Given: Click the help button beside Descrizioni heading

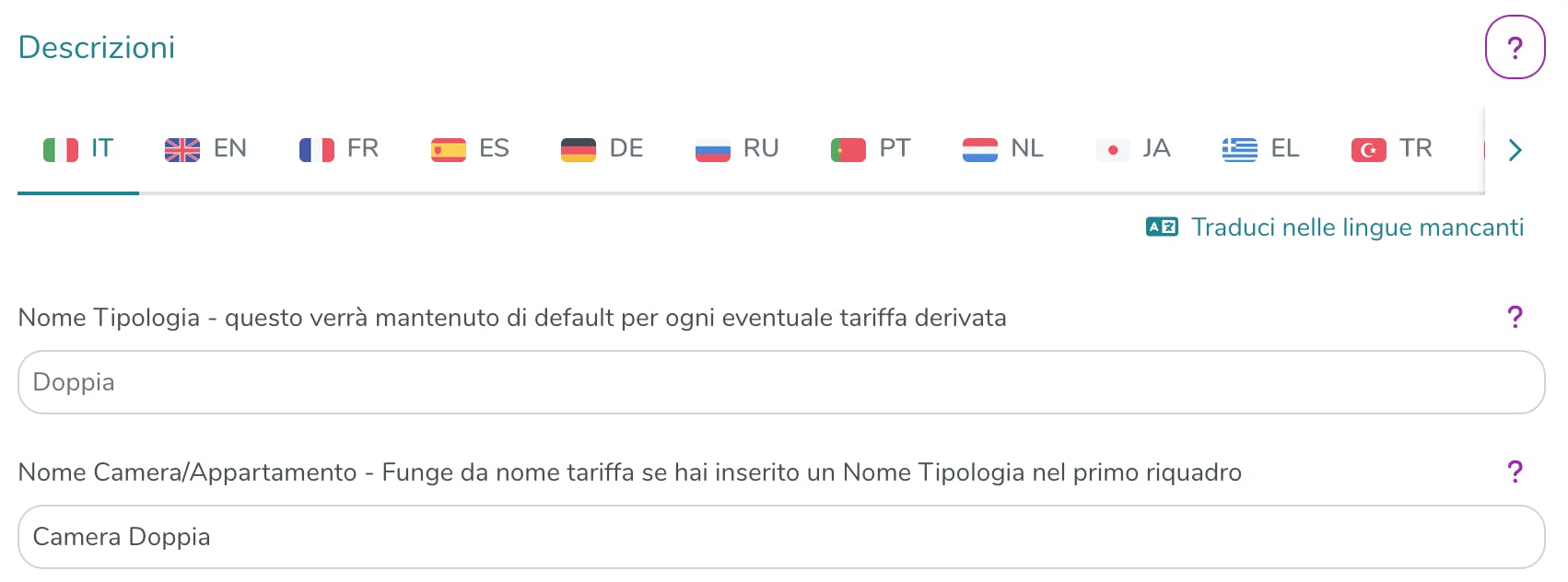Looking at the screenshot, I should [x=1515, y=48].
